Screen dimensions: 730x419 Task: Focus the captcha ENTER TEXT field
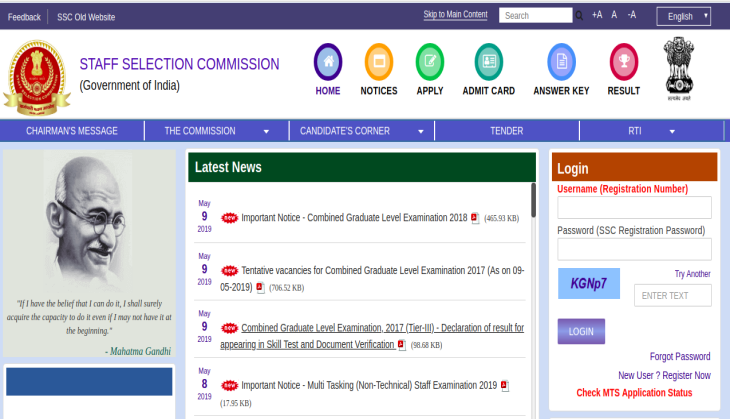pos(672,296)
